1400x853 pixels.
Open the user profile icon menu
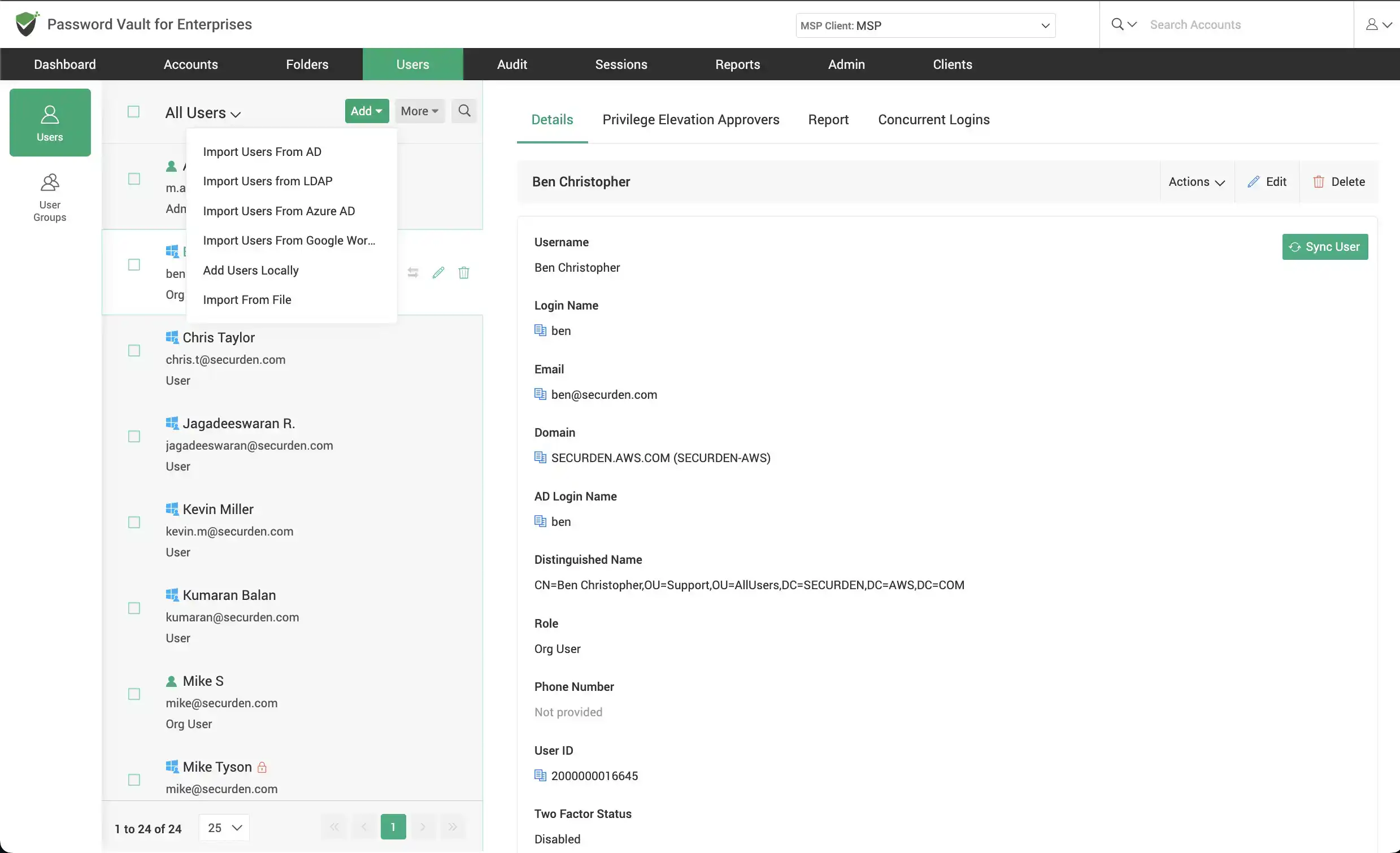pyautogui.click(x=1379, y=24)
